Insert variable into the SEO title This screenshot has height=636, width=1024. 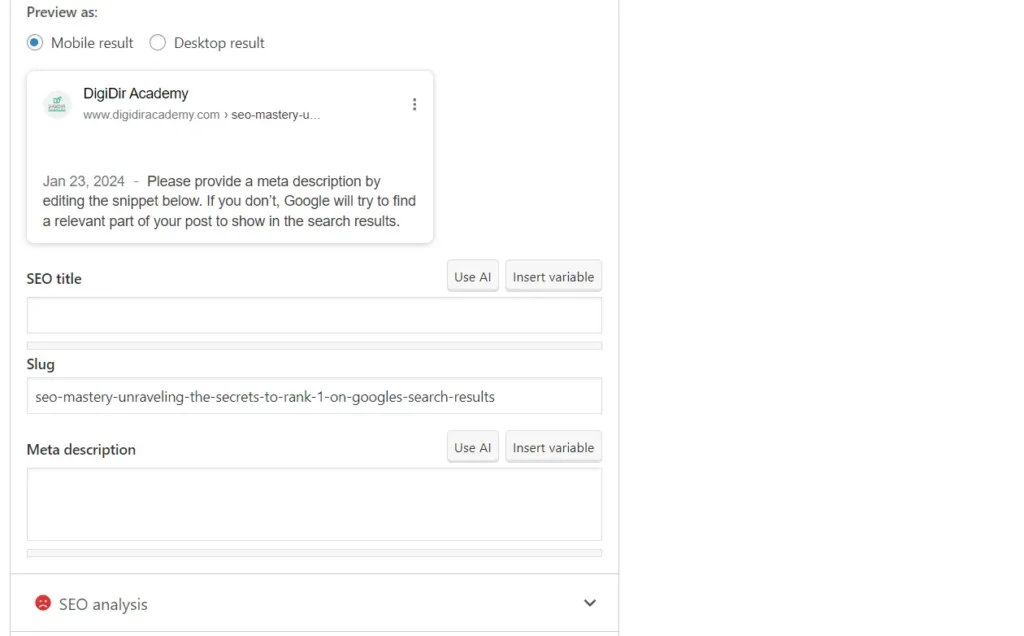point(553,277)
